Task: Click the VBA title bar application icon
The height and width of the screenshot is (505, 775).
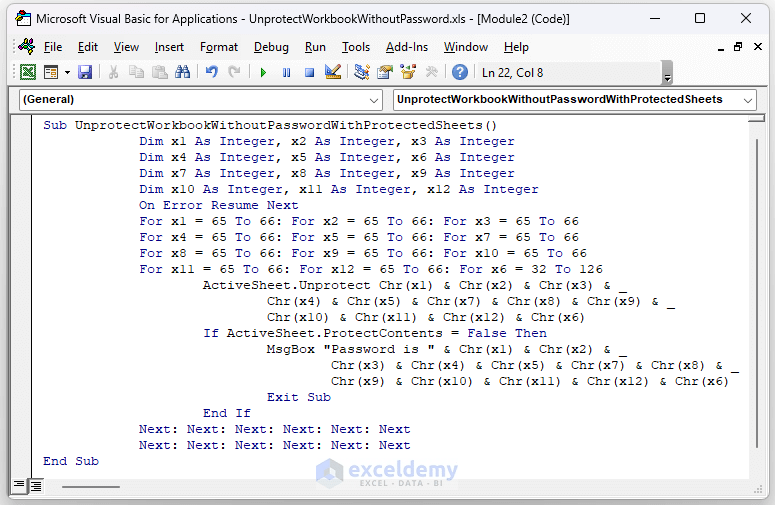Action: coord(23,19)
